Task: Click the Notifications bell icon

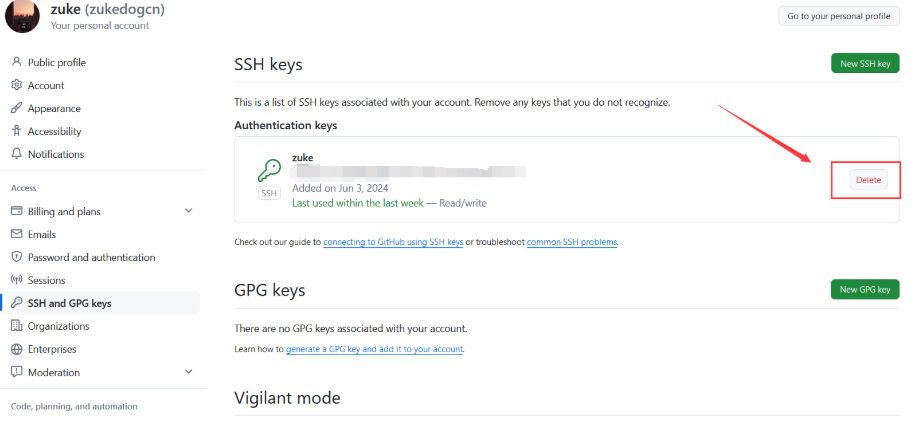Action: click(16, 154)
